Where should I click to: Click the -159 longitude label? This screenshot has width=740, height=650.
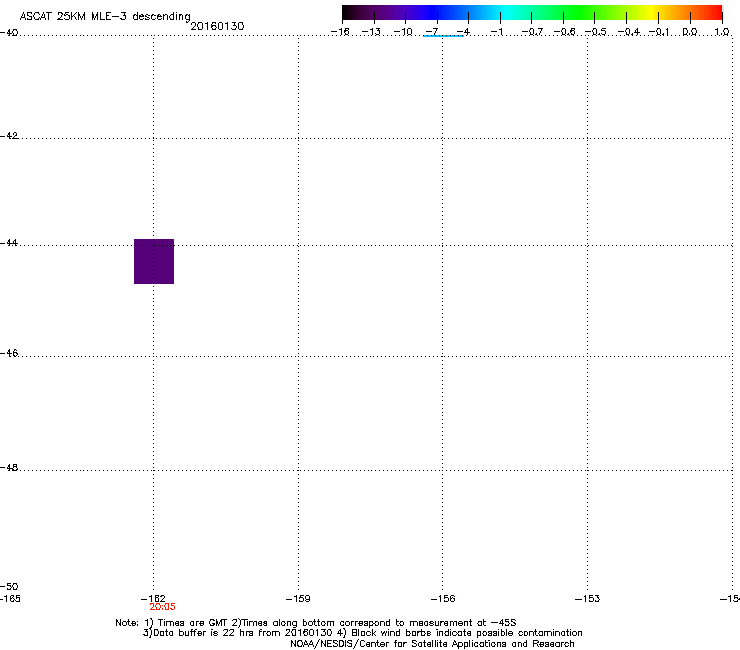point(298,599)
